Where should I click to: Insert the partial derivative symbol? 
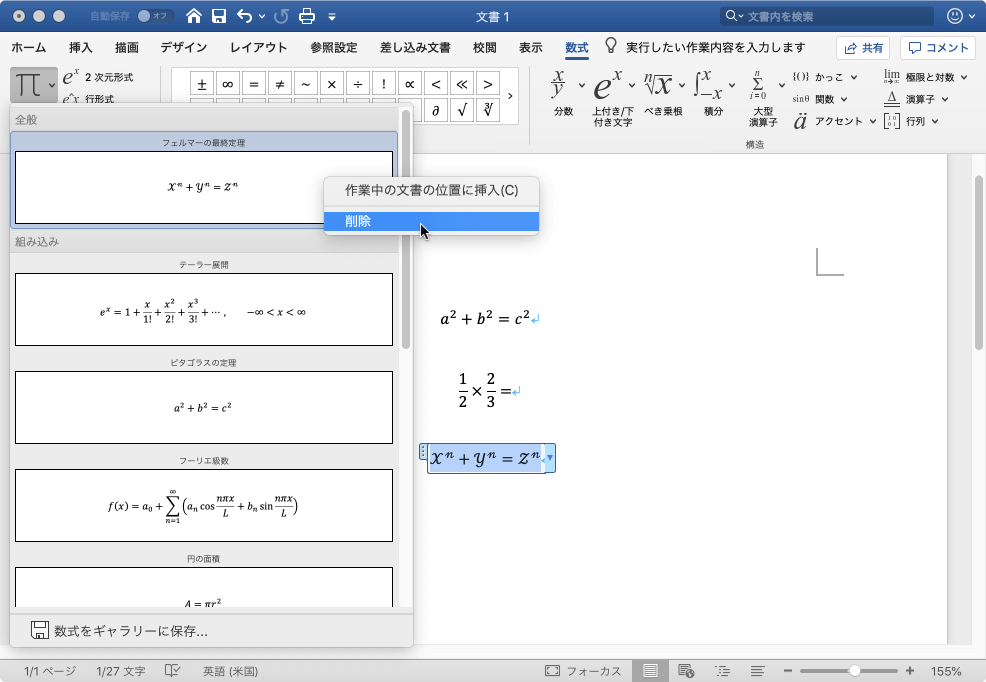[x=436, y=111]
